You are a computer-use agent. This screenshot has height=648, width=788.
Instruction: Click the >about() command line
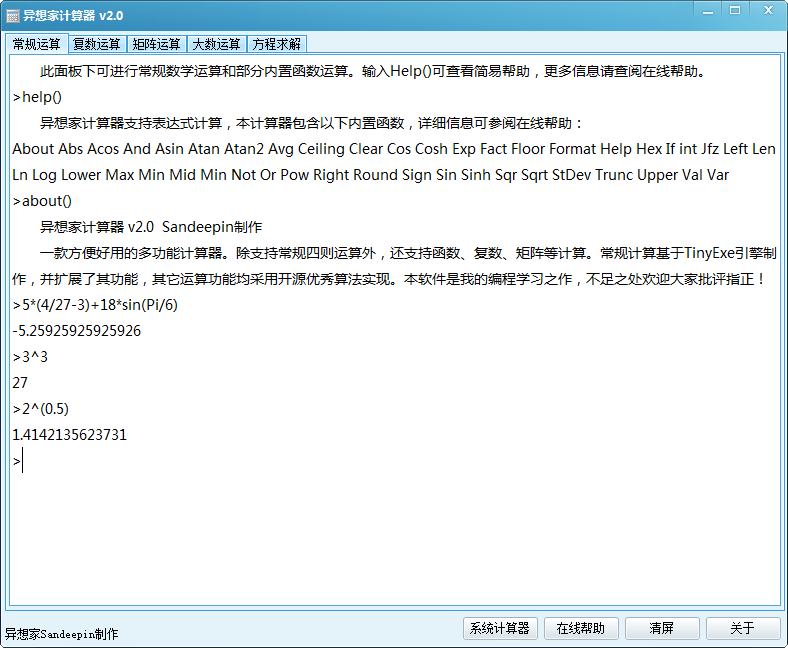42,201
